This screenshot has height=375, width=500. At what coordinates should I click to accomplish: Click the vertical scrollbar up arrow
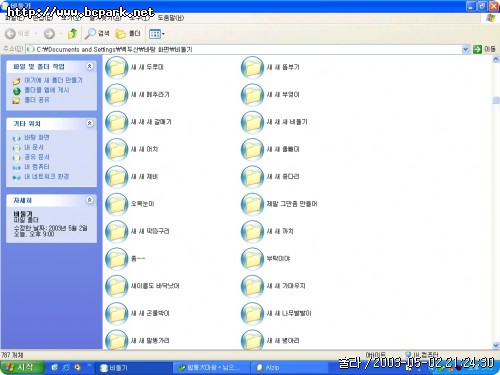click(496, 60)
